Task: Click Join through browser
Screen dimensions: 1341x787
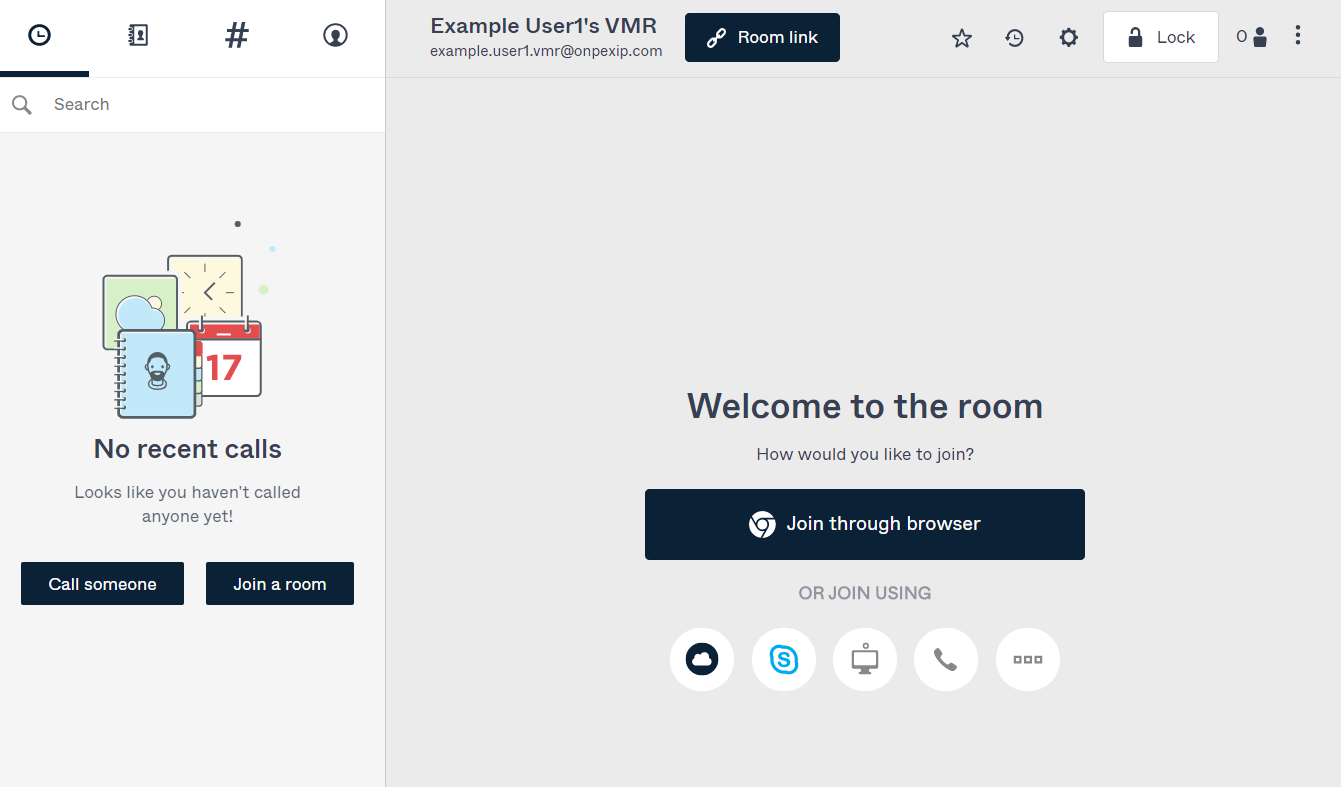Action: (x=864, y=524)
